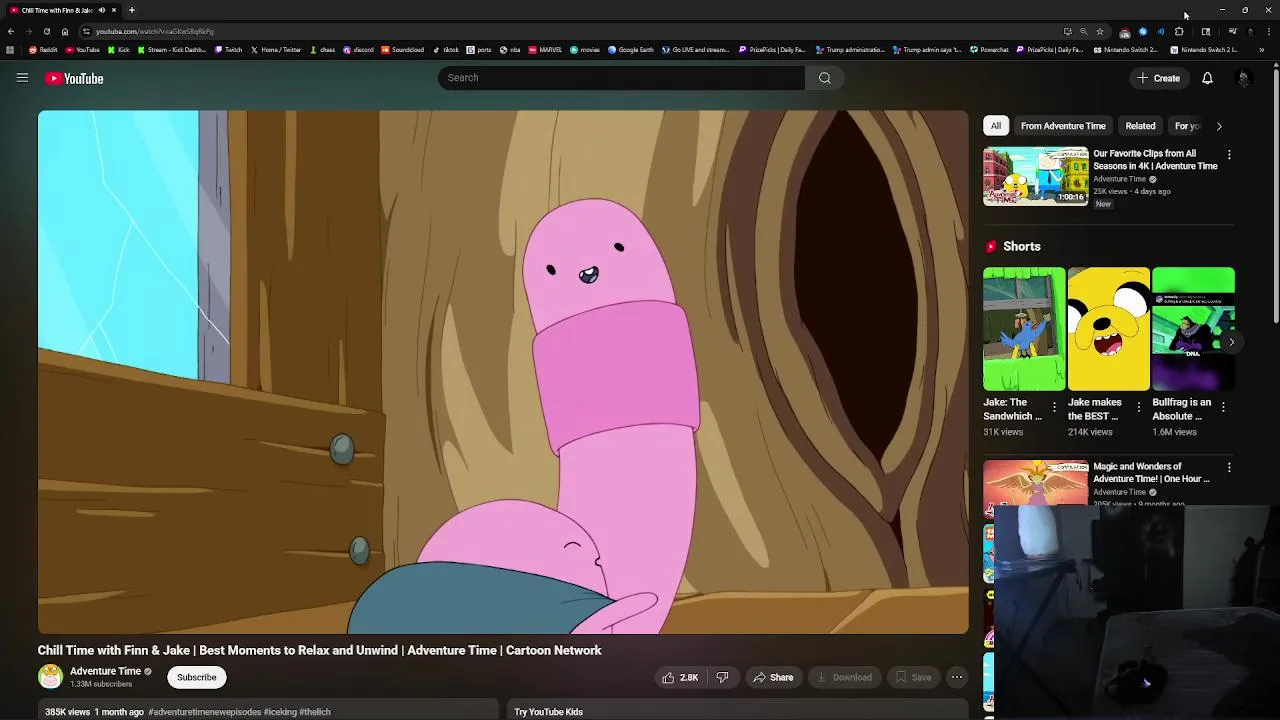This screenshot has width=1280, height=720.
Task: Open the Jake: The Sandwich short thumbnail
Action: pyautogui.click(x=1024, y=329)
